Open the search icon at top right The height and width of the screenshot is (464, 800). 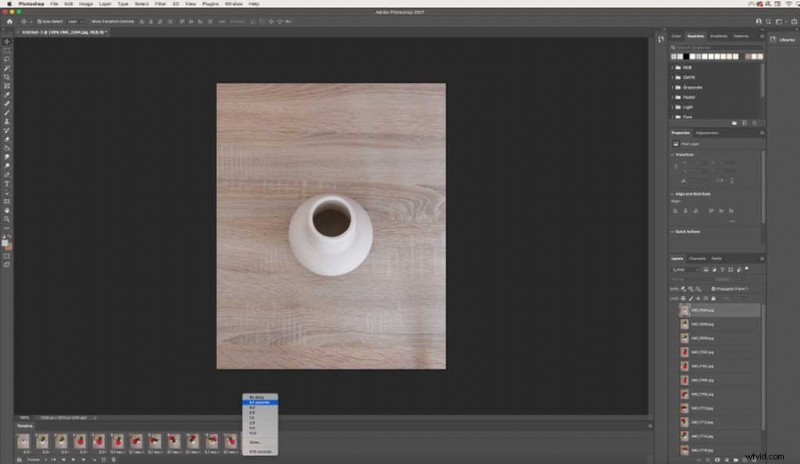768,21
